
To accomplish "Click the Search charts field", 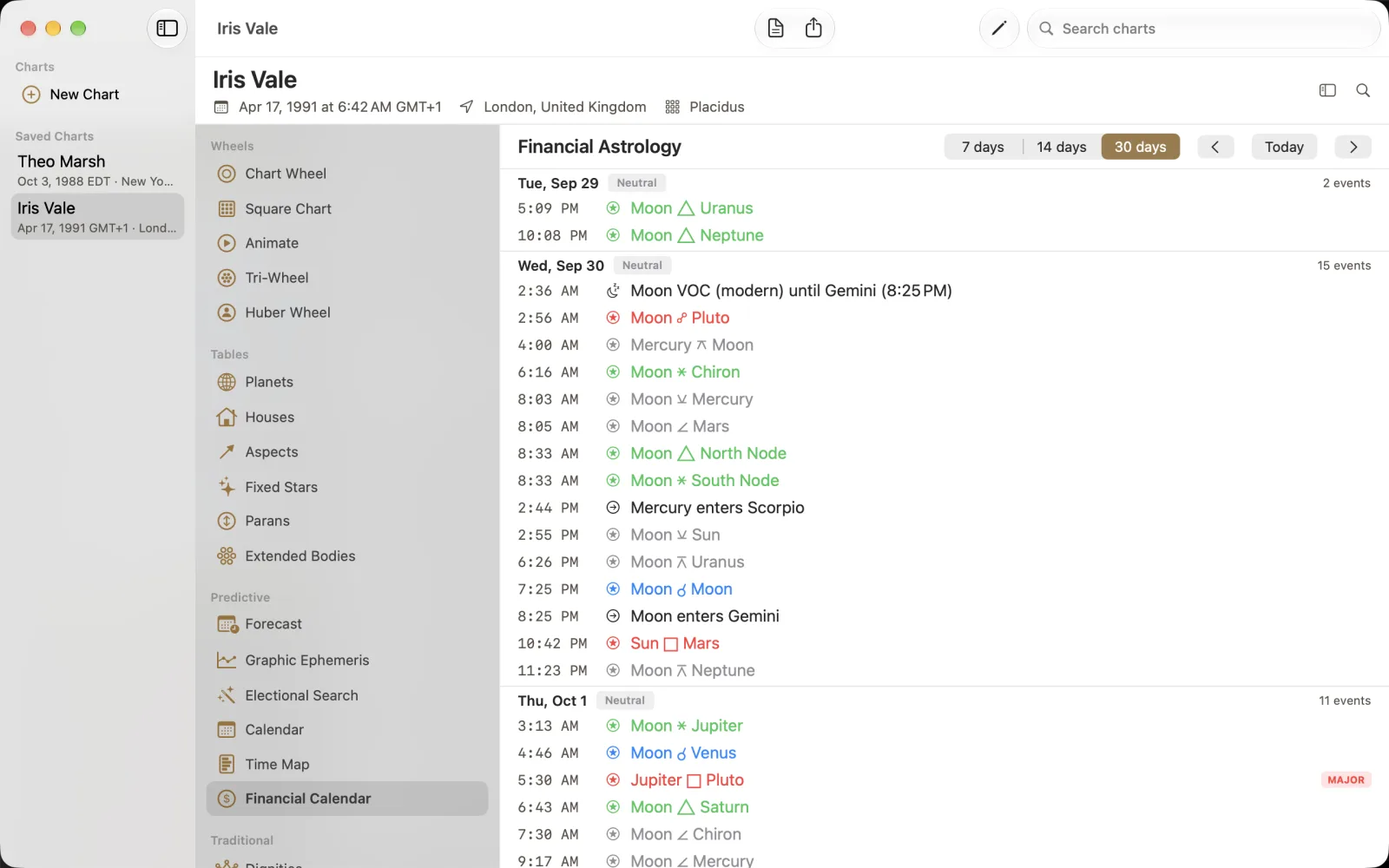I will [x=1203, y=29].
